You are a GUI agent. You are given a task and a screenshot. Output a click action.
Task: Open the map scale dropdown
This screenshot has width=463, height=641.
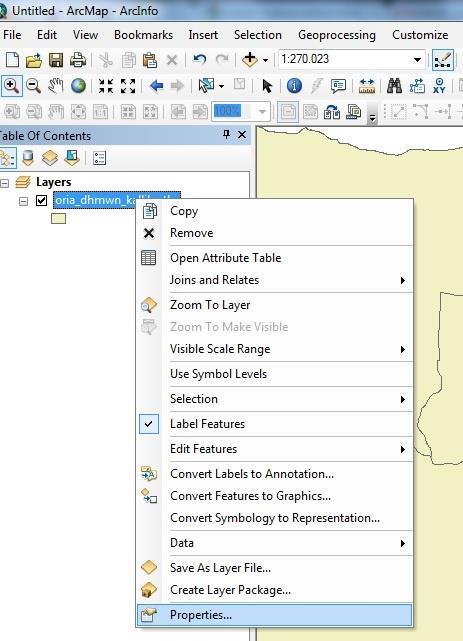(x=417, y=60)
